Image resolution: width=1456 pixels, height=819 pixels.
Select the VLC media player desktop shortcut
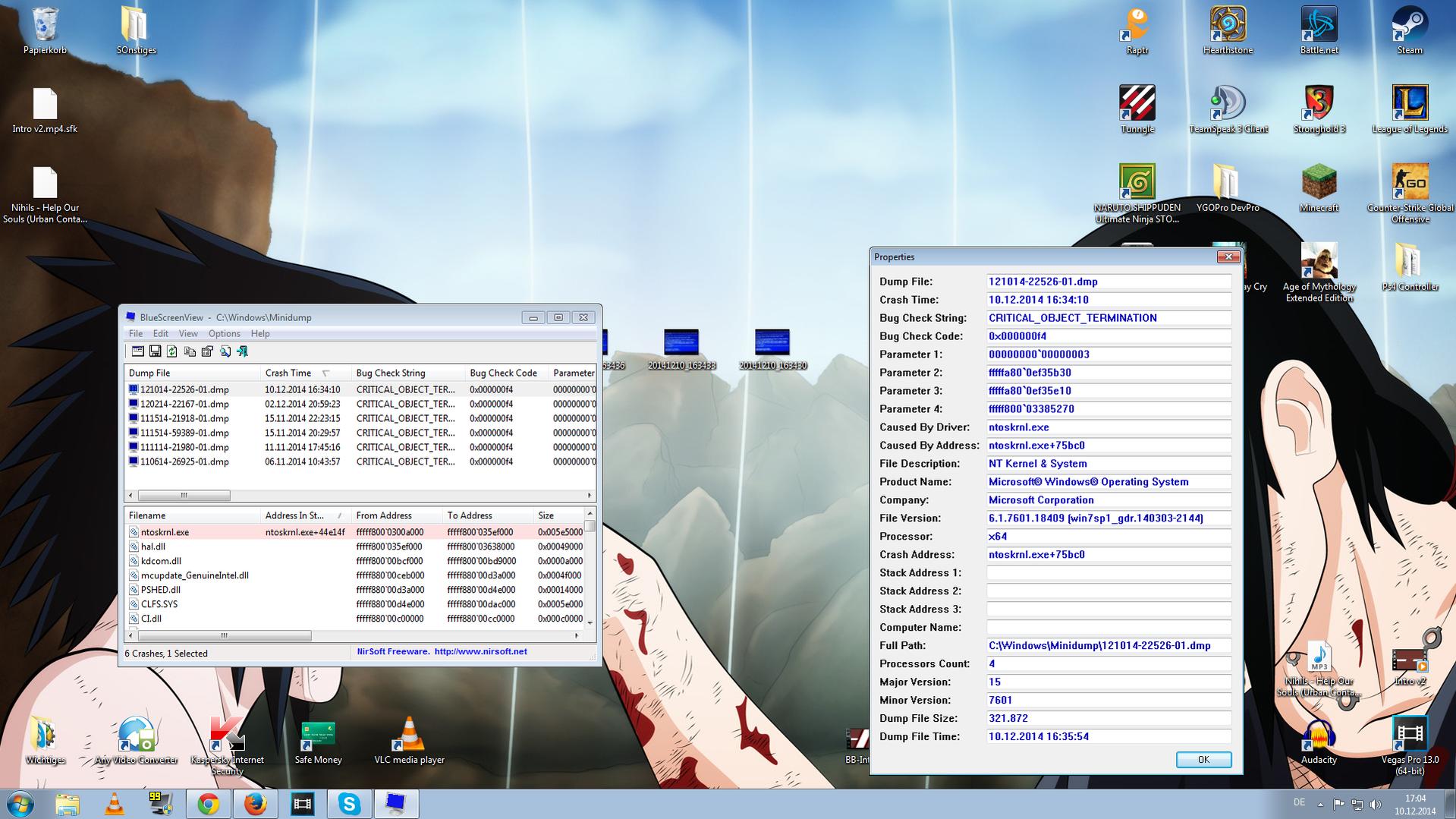pos(409,740)
